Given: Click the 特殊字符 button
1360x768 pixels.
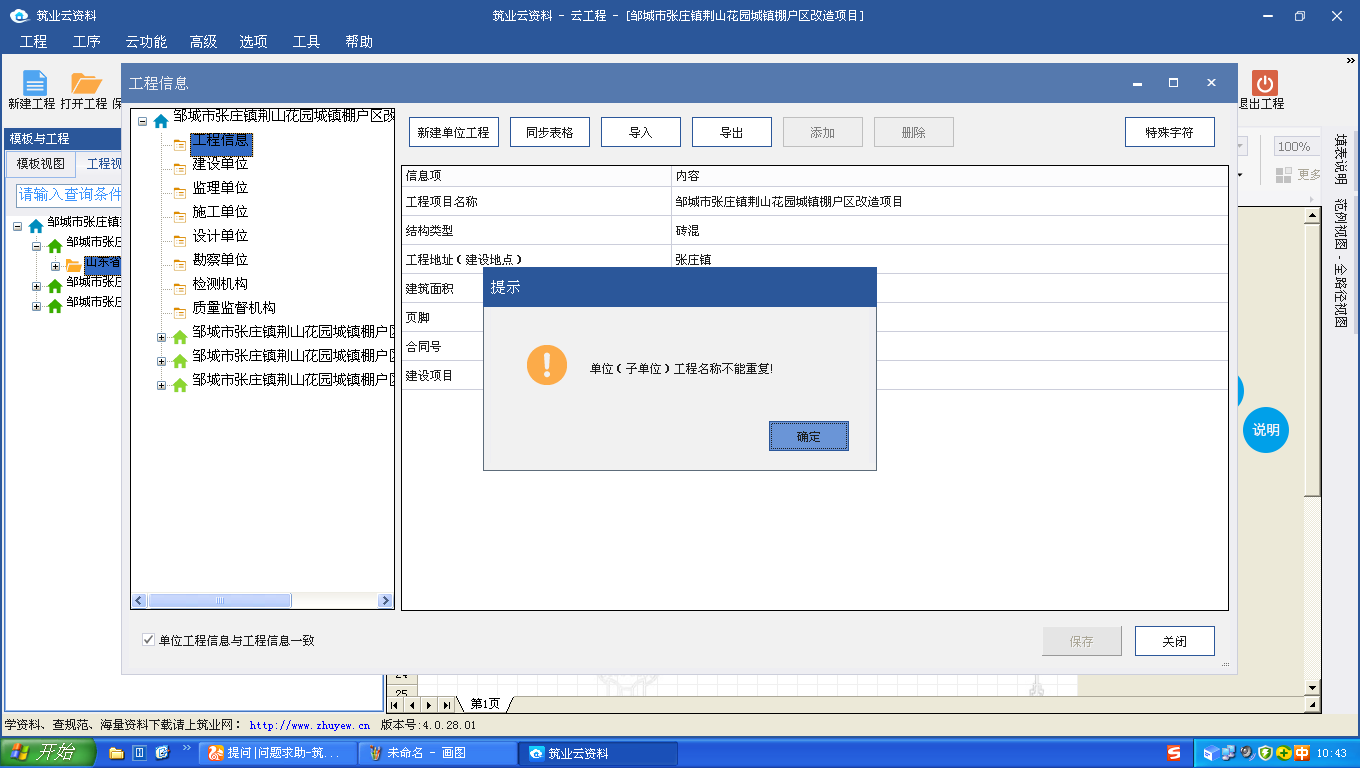Looking at the screenshot, I should 1169,132.
